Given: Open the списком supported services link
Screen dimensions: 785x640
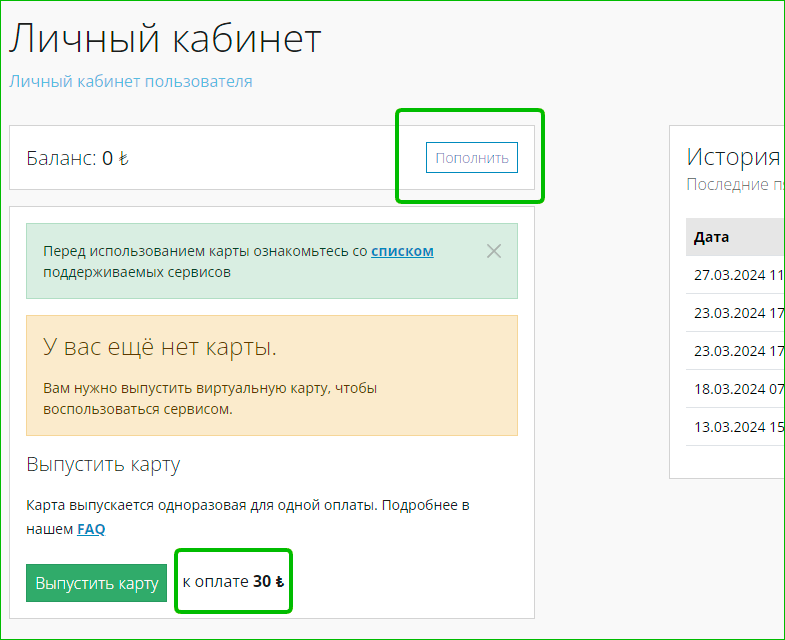Looking at the screenshot, I should (402, 251).
